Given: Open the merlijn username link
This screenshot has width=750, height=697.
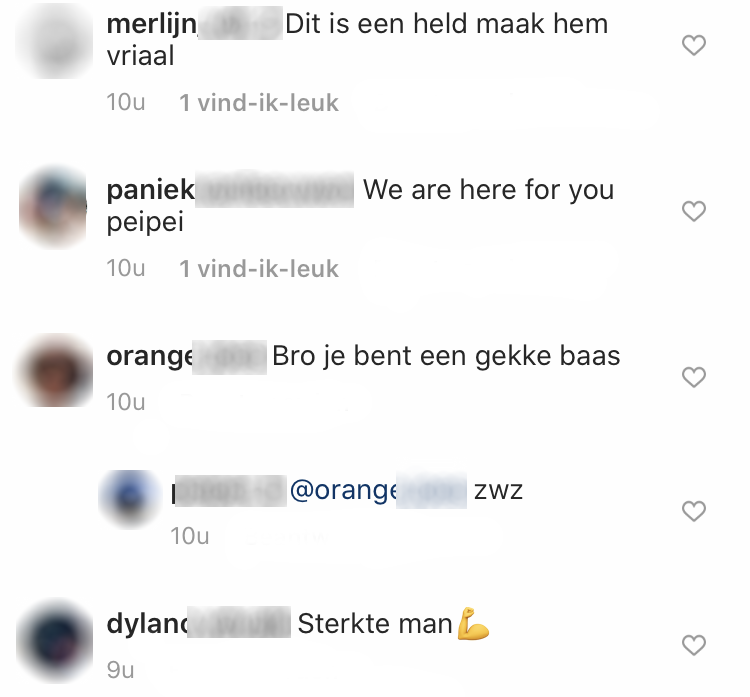Looking at the screenshot, I should (x=194, y=24).
